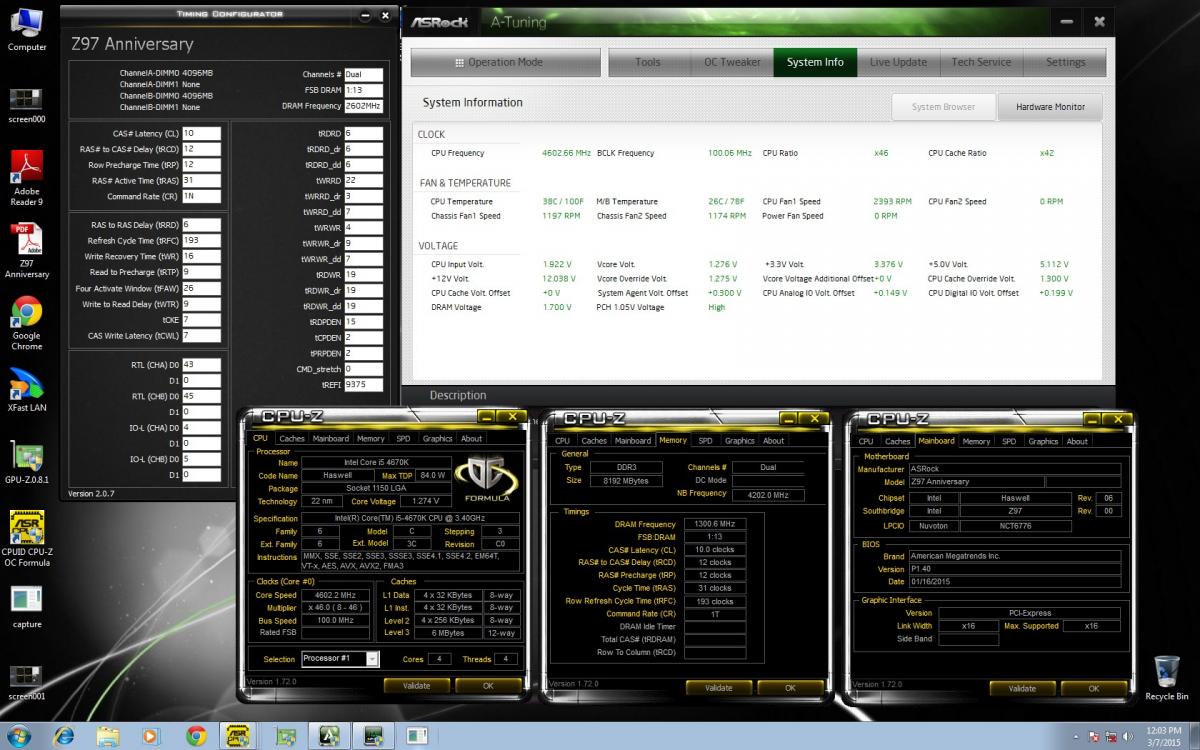Switch to the Tools tab in A-Tuning
The height and width of the screenshot is (750, 1200).
pos(648,62)
